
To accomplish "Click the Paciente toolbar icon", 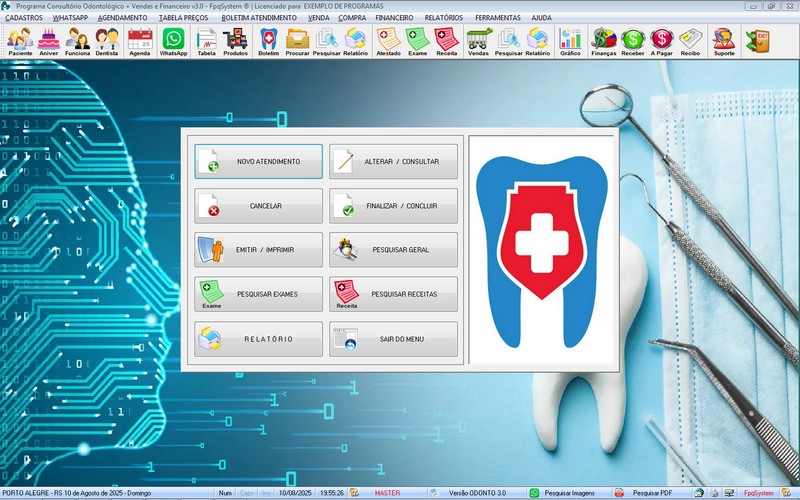I will tap(20, 41).
